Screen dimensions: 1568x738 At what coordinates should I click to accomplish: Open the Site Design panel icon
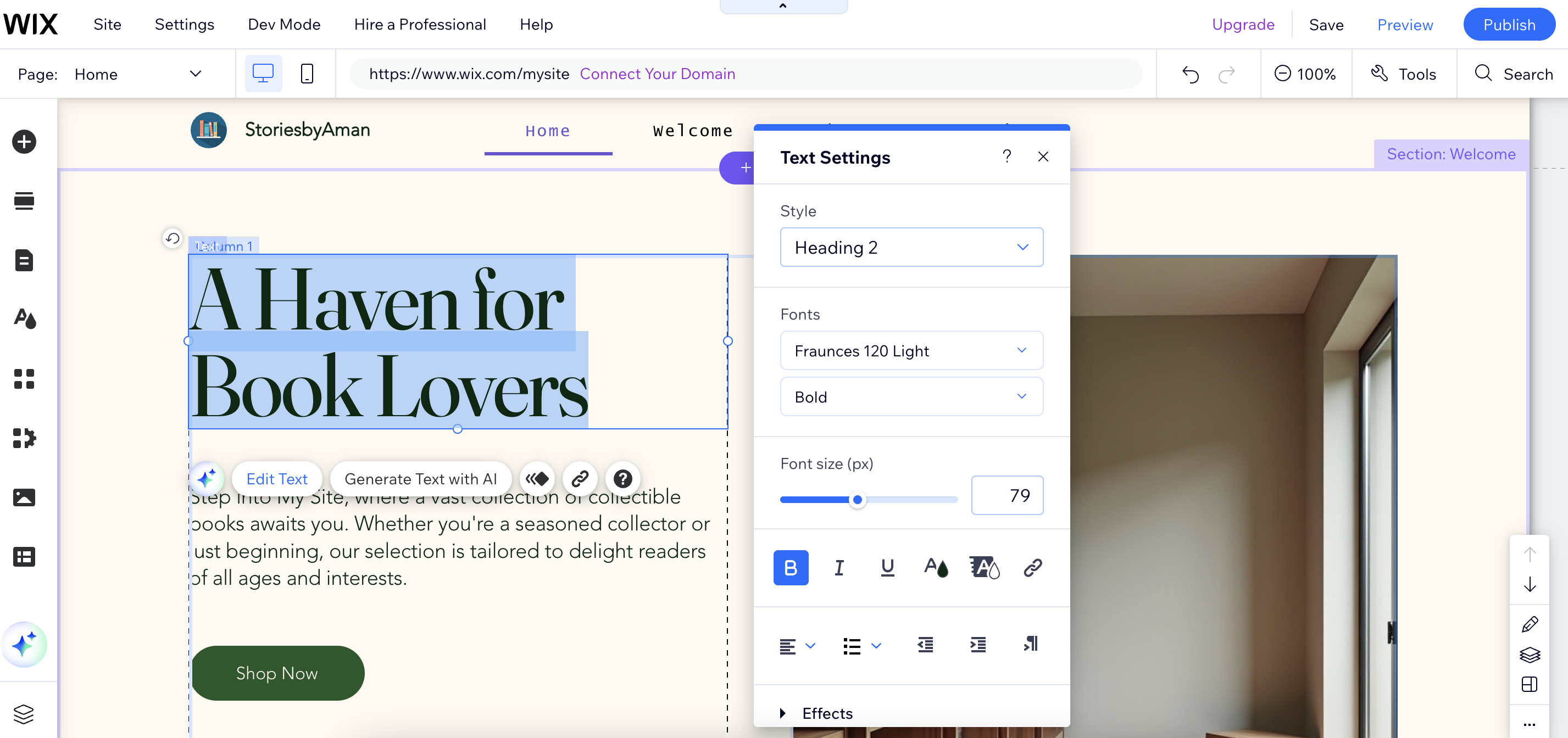[24, 318]
